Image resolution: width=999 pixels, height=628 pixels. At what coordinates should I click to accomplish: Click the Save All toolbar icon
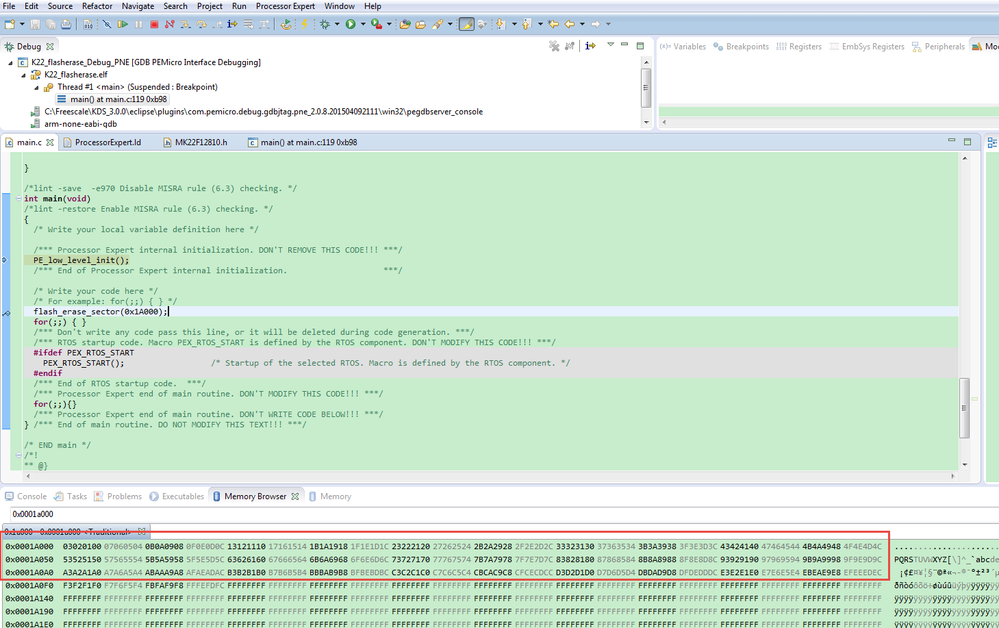pyautogui.click(x=50, y=24)
